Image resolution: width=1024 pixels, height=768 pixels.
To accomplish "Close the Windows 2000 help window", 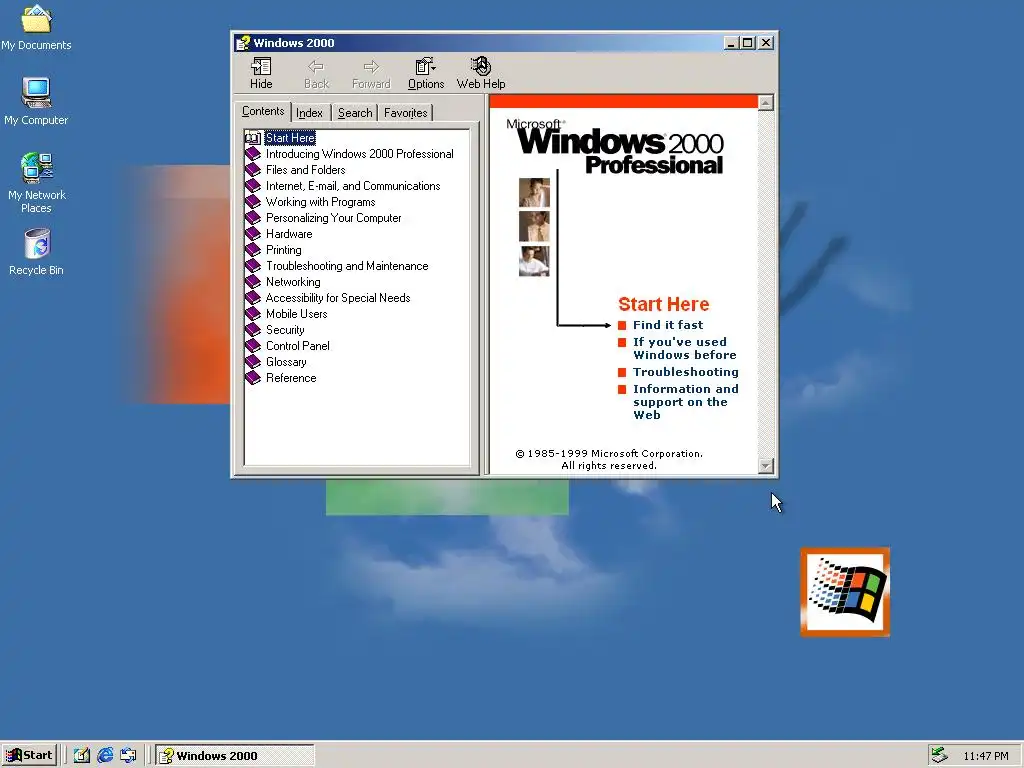I will click(766, 43).
